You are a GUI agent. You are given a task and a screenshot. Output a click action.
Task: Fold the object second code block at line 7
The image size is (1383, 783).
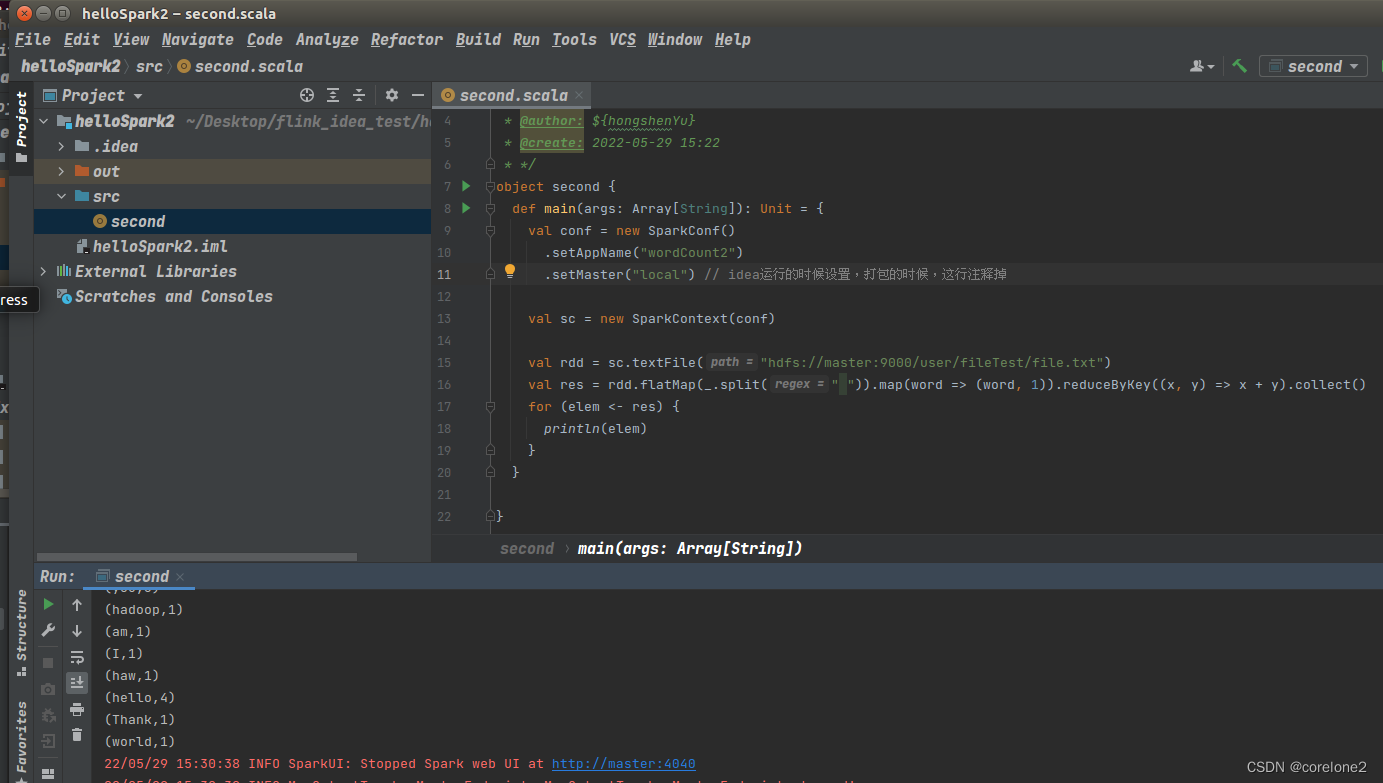pos(490,186)
